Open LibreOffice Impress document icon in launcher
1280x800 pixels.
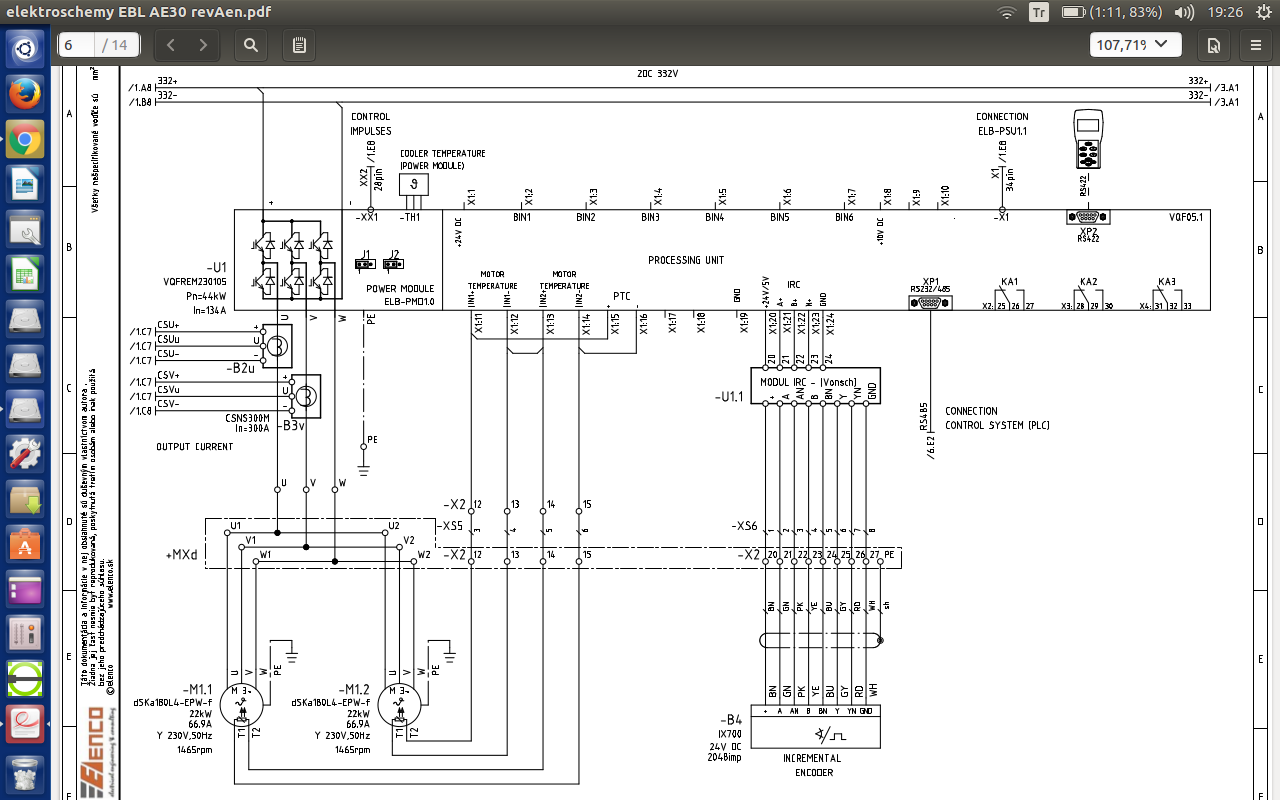[x=25, y=185]
